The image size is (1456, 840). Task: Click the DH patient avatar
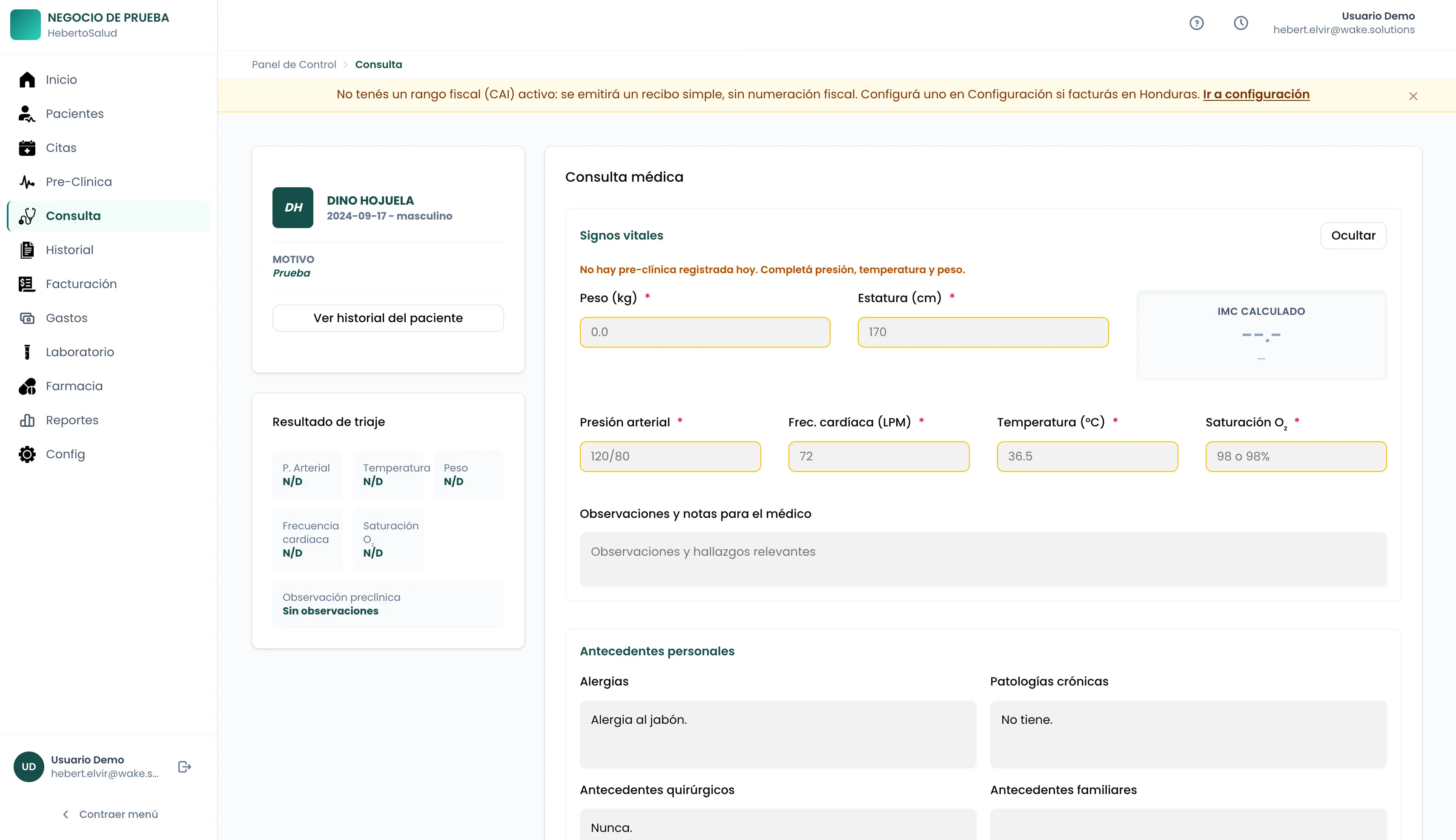click(x=293, y=208)
